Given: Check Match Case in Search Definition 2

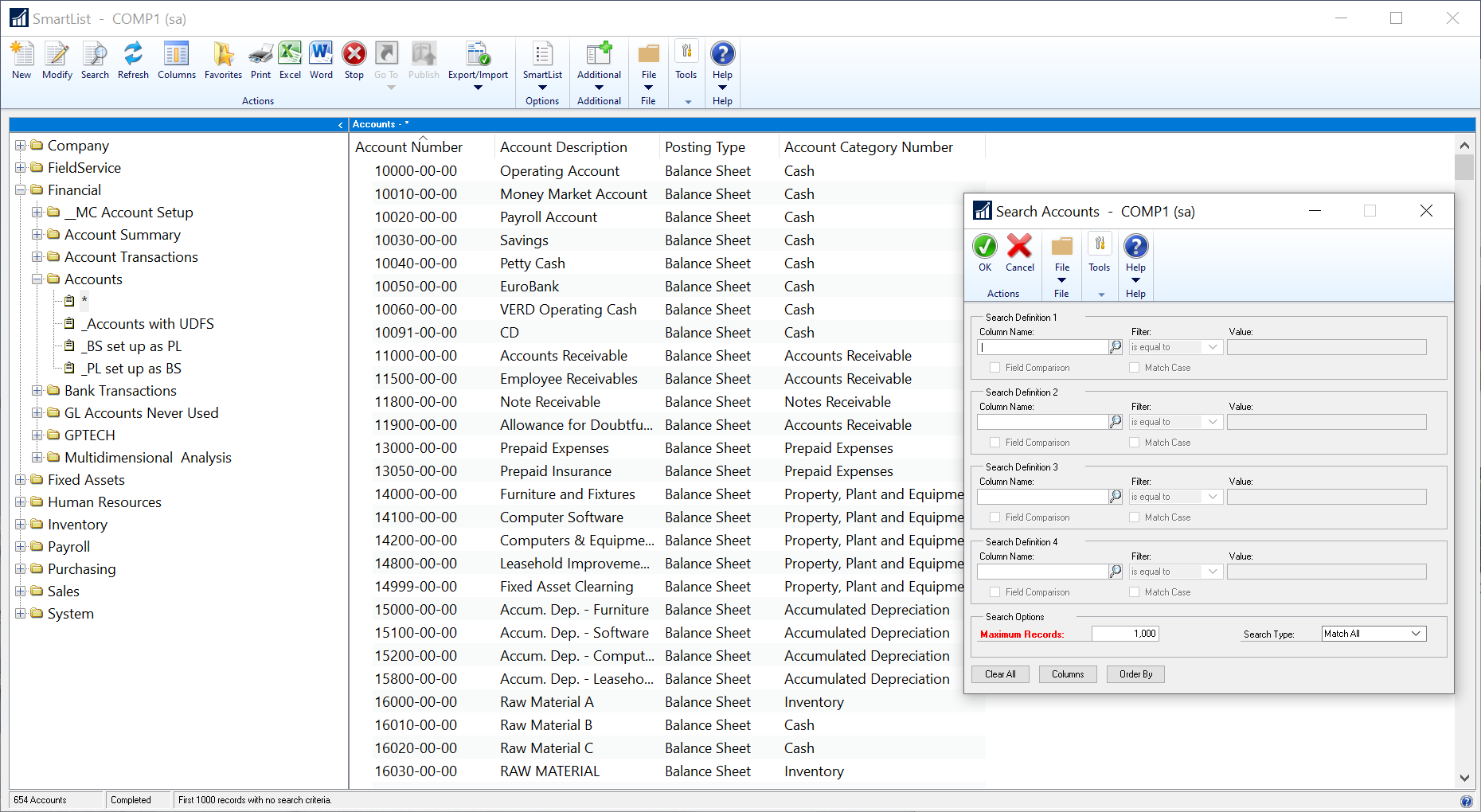Looking at the screenshot, I should click(1134, 442).
